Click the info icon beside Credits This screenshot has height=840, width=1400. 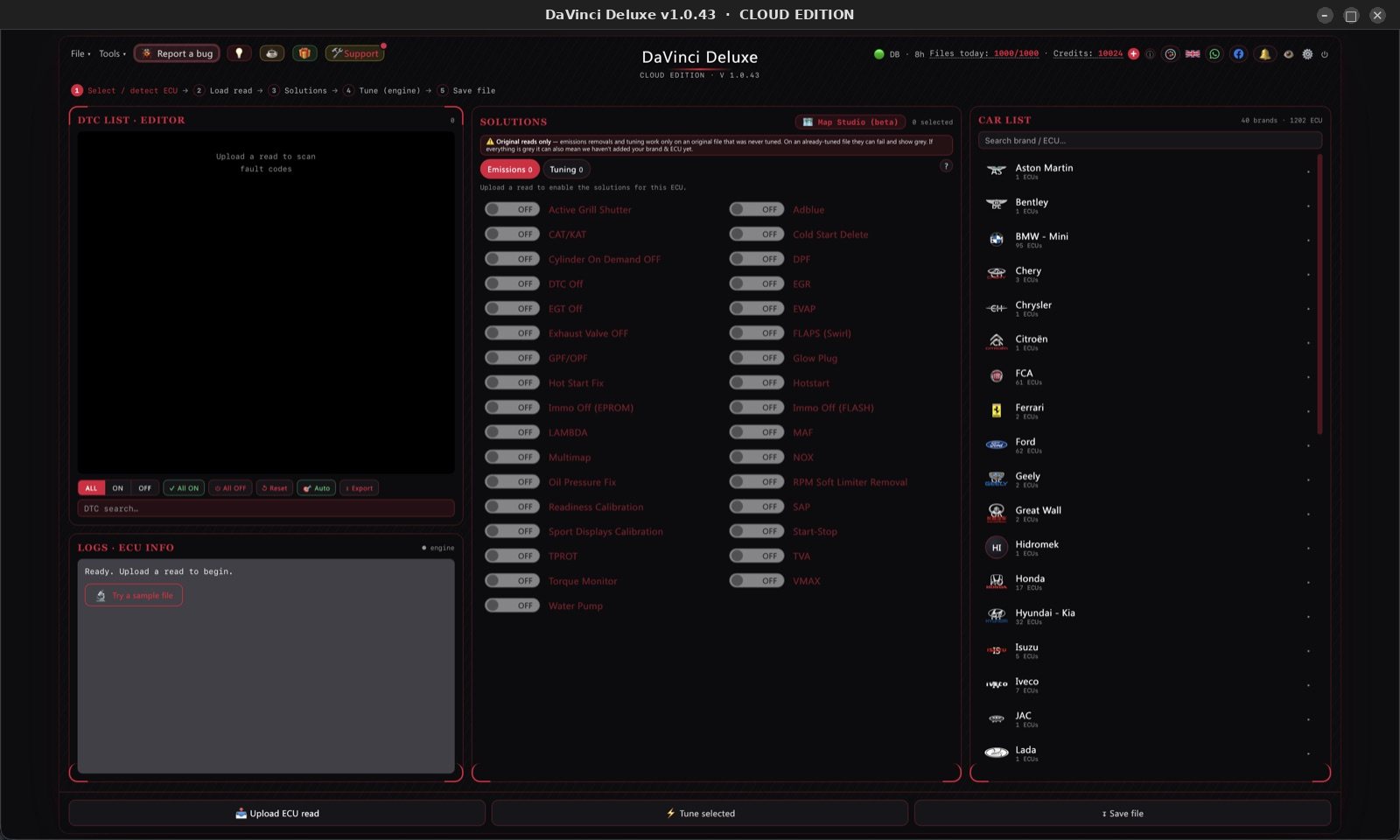(x=1150, y=54)
